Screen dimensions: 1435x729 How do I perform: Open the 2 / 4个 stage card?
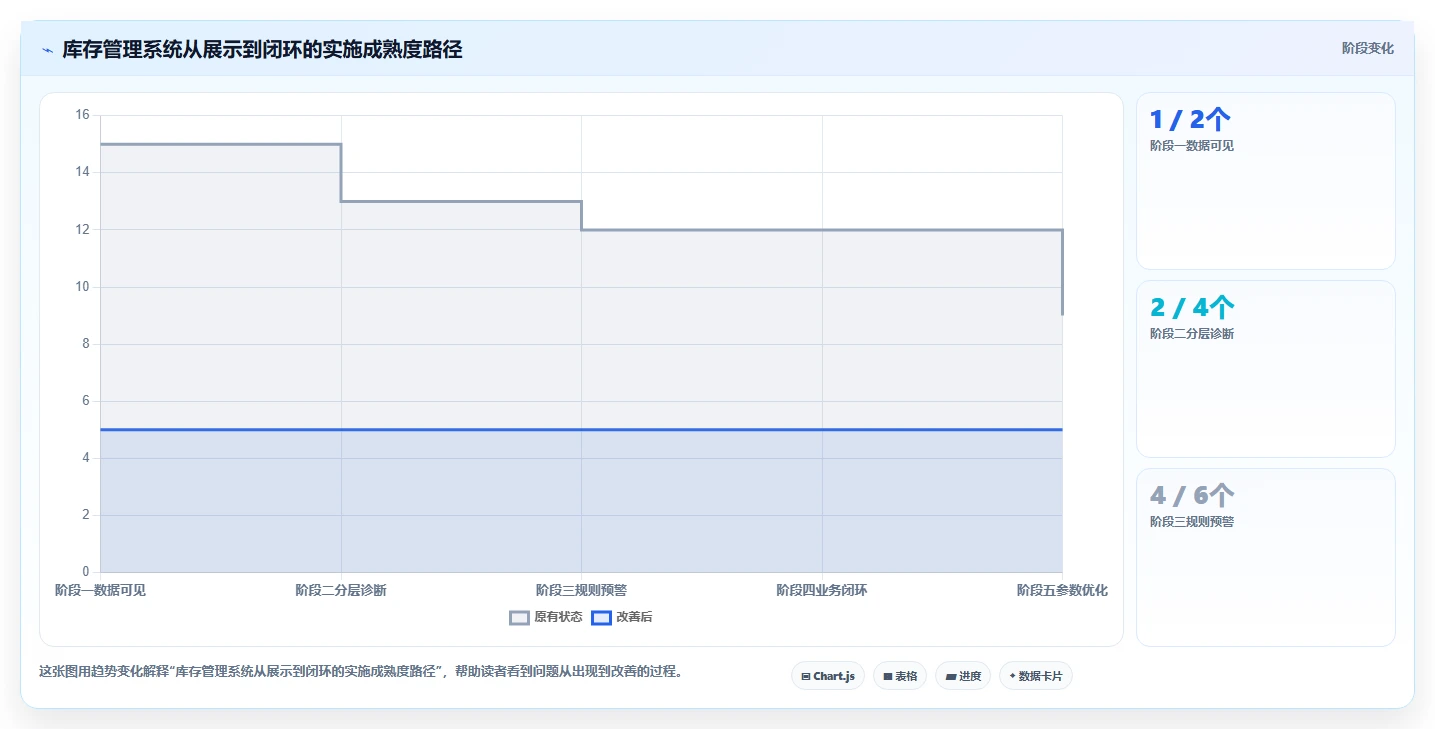click(x=1266, y=369)
